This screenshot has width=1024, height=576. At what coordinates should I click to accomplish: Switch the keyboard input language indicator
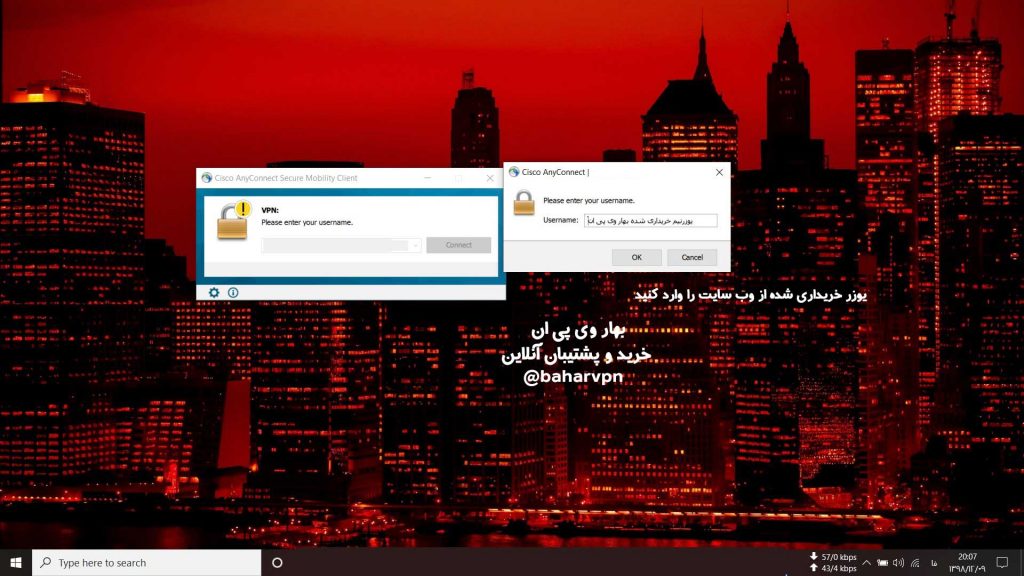(934, 562)
